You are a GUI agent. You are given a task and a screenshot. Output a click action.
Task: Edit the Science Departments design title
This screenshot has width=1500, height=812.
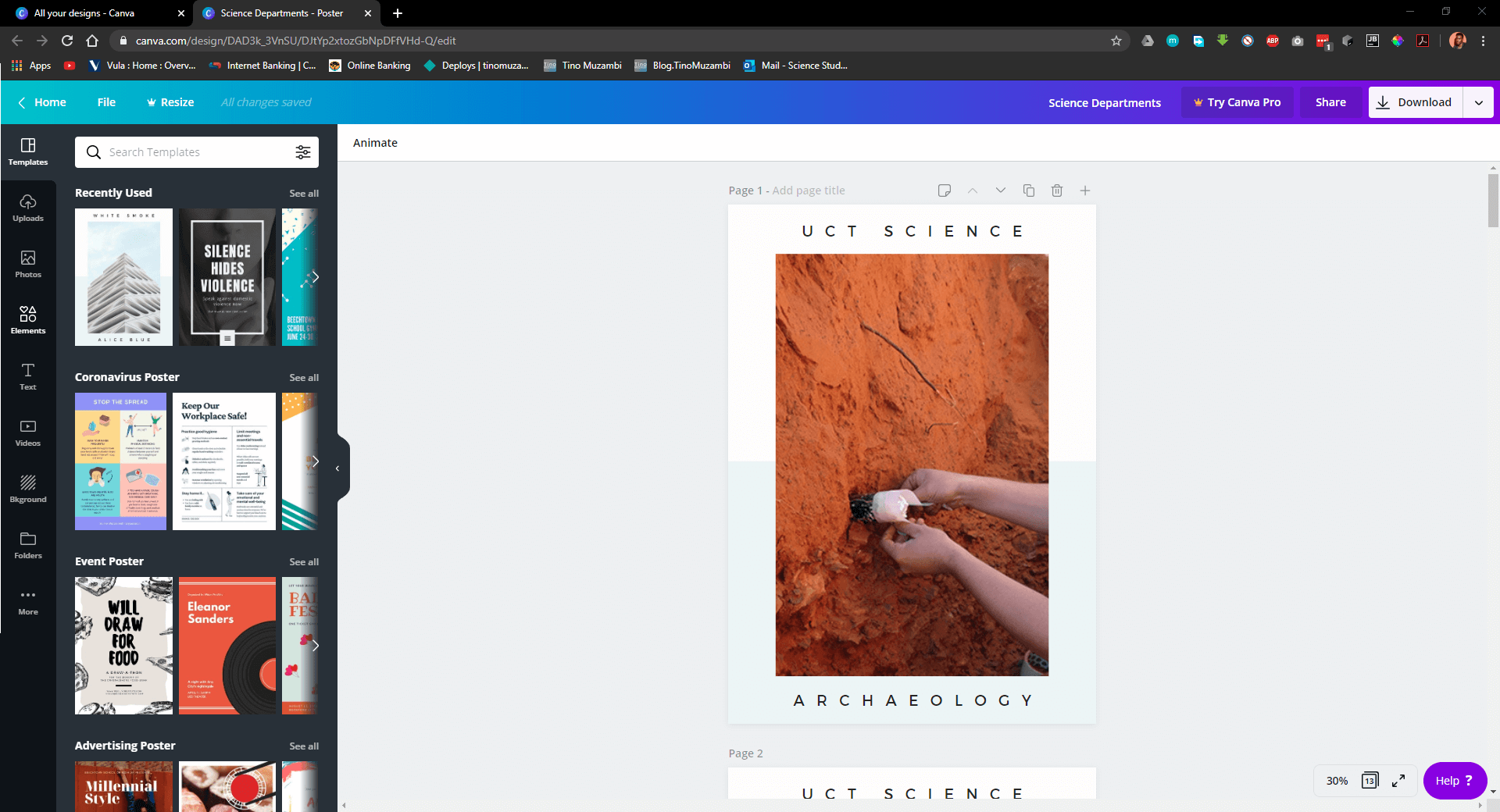tap(1105, 103)
